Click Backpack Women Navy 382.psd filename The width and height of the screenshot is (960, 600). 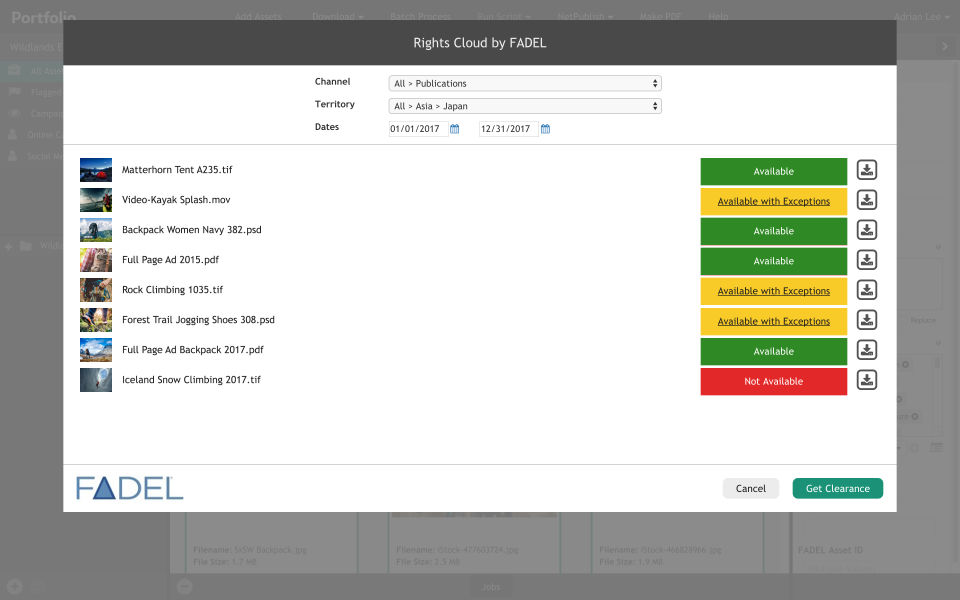pyautogui.click(x=192, y=230)
